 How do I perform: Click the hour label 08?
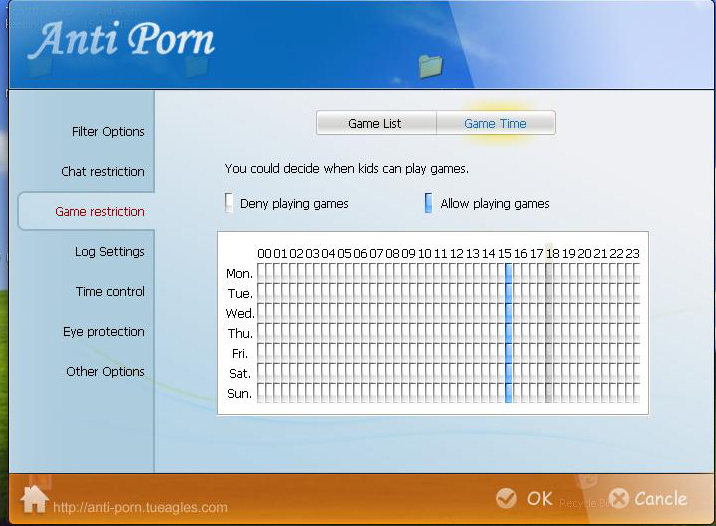click(392, 253)
